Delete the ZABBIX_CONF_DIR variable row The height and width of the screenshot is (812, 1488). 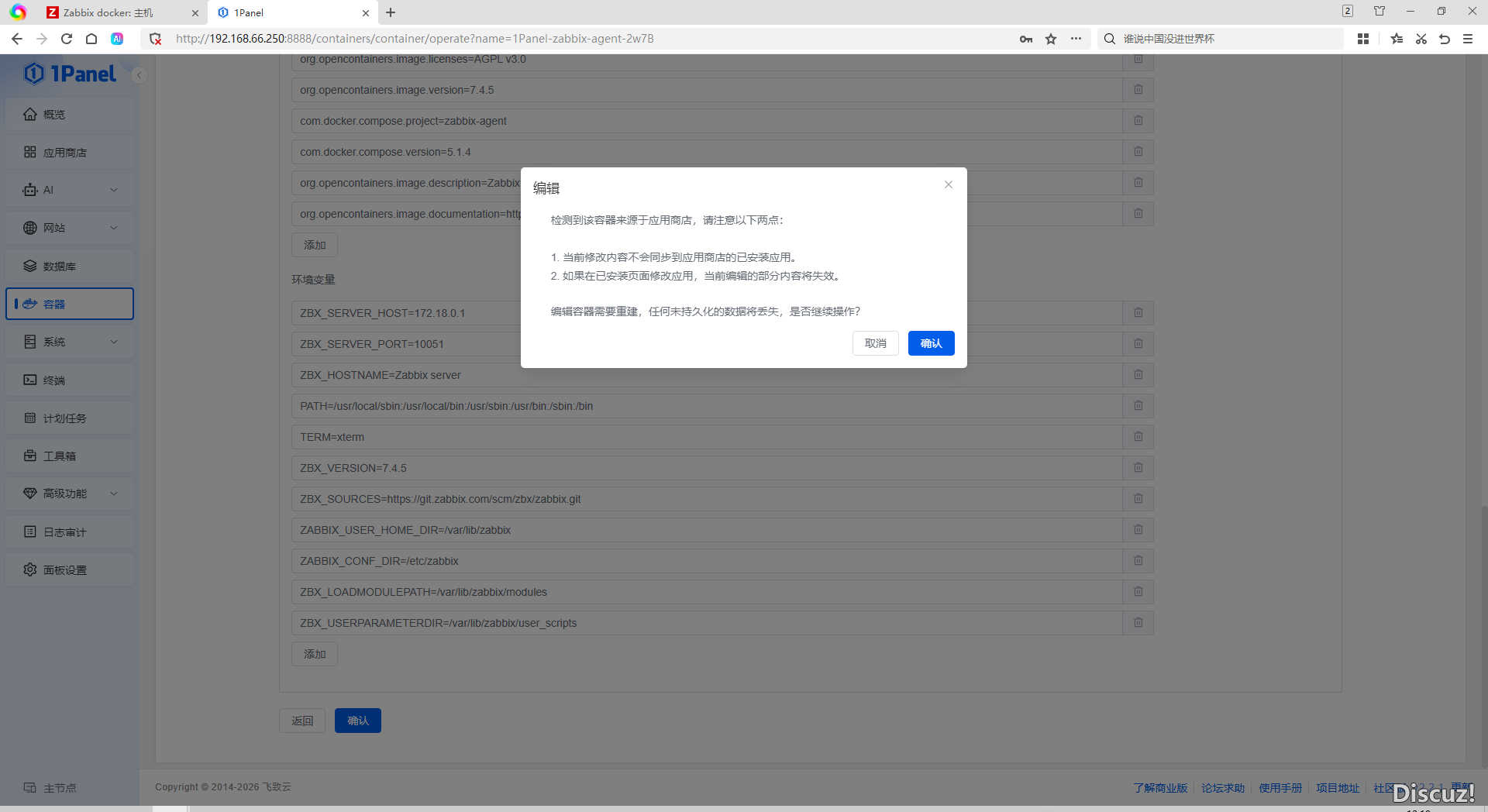click(1138, 561)
